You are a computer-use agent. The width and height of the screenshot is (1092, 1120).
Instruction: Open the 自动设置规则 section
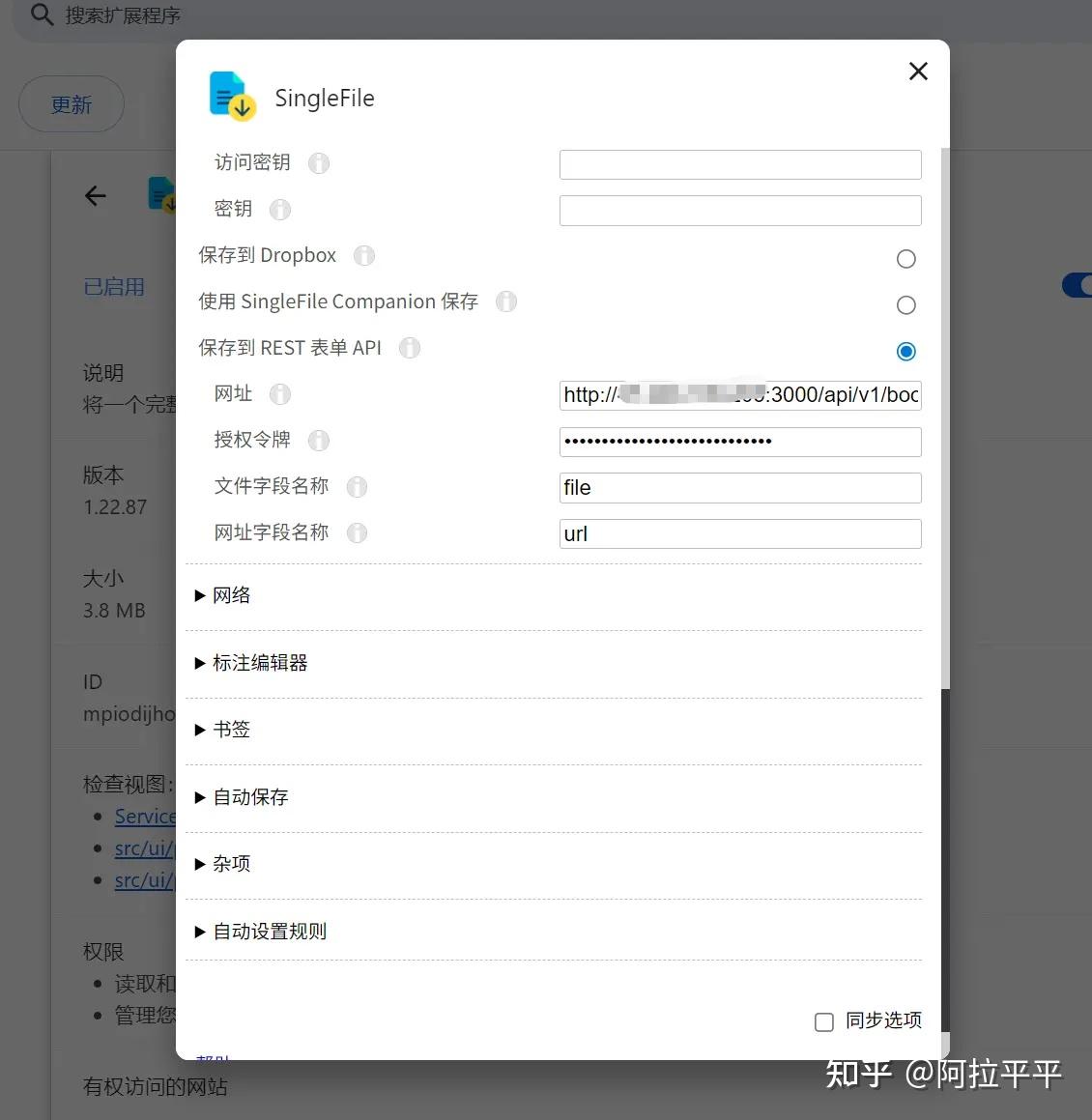click(x=261, y=931)
